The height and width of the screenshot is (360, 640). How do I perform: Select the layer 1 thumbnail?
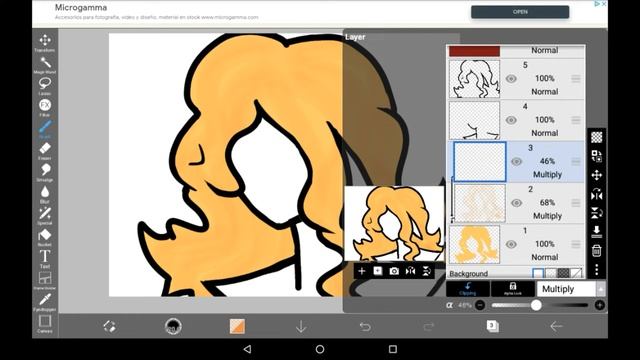coord(474,244)
